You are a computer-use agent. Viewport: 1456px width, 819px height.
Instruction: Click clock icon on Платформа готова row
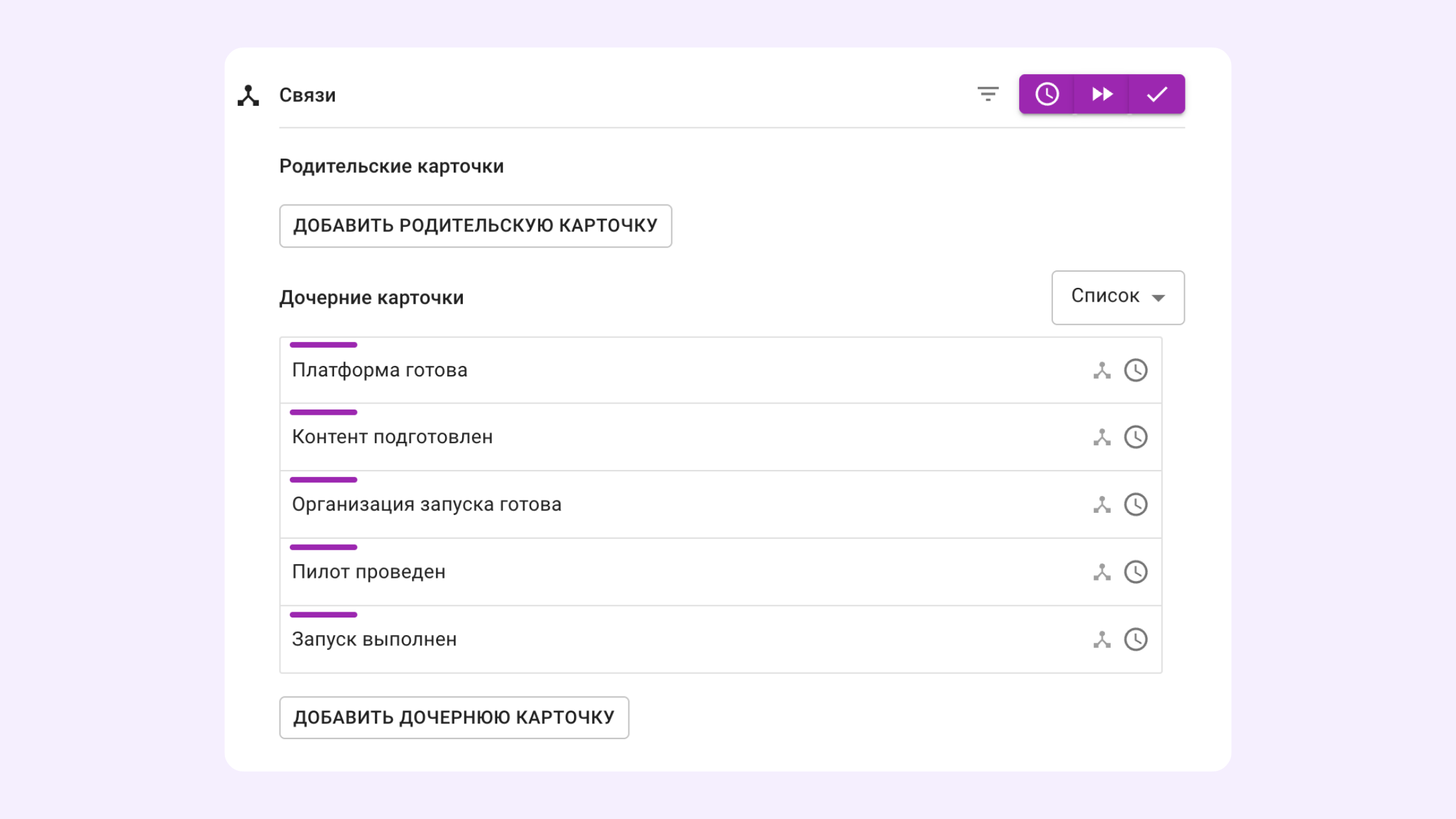click(1136, 370)
